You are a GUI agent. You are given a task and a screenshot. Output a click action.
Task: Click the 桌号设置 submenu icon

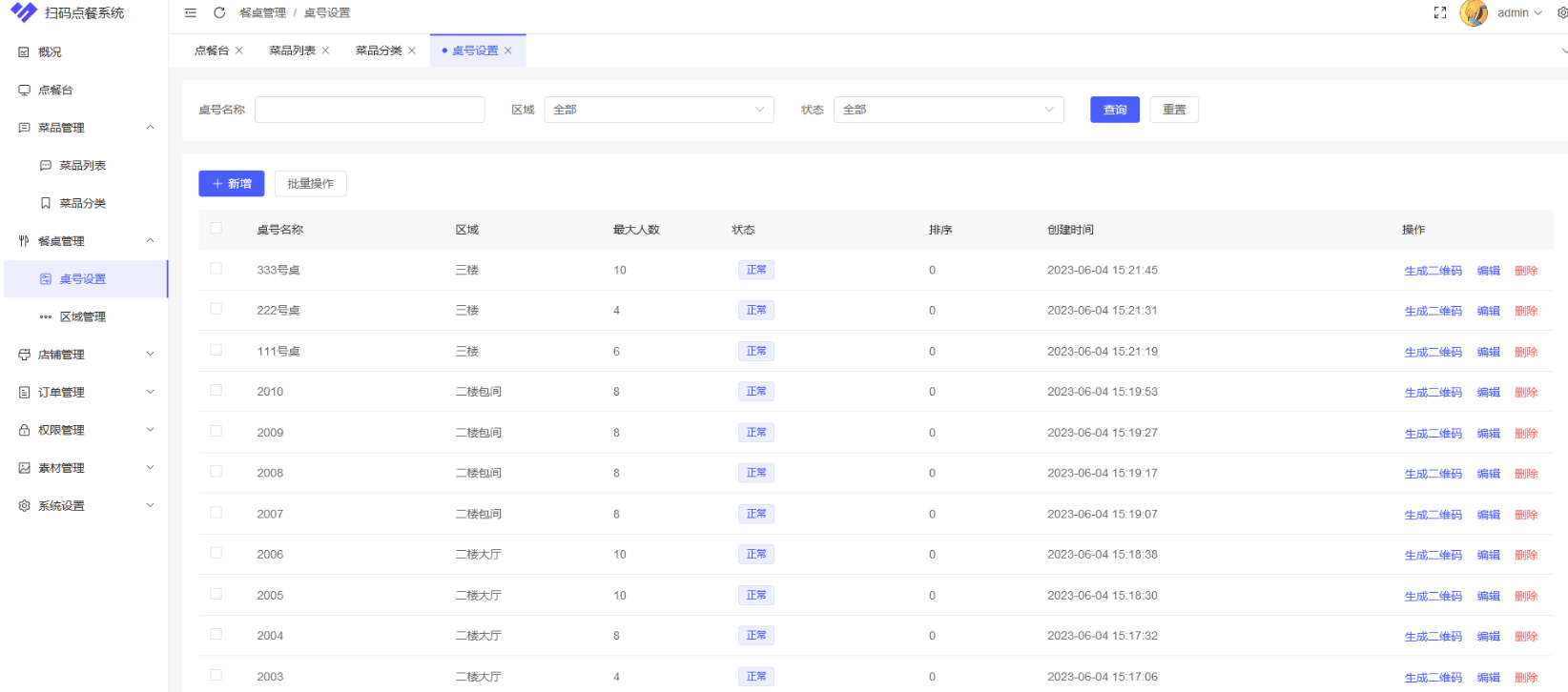pos(45,278)
